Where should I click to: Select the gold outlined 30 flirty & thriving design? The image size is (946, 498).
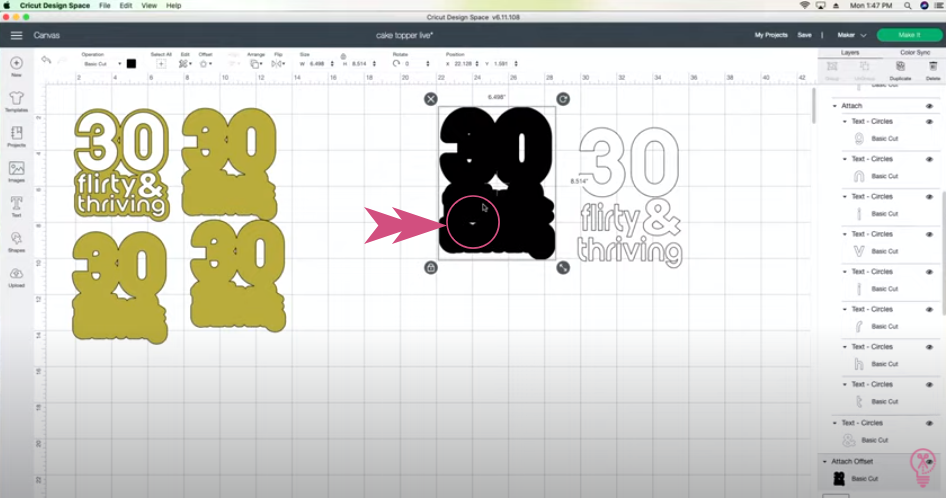[x=121, y=163]
